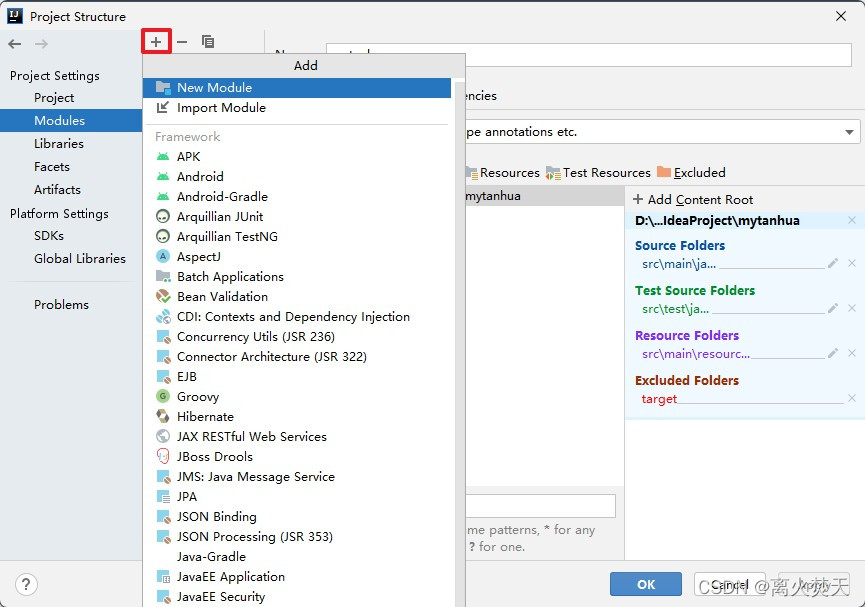Select New Module from Add menu

point(297,88)
